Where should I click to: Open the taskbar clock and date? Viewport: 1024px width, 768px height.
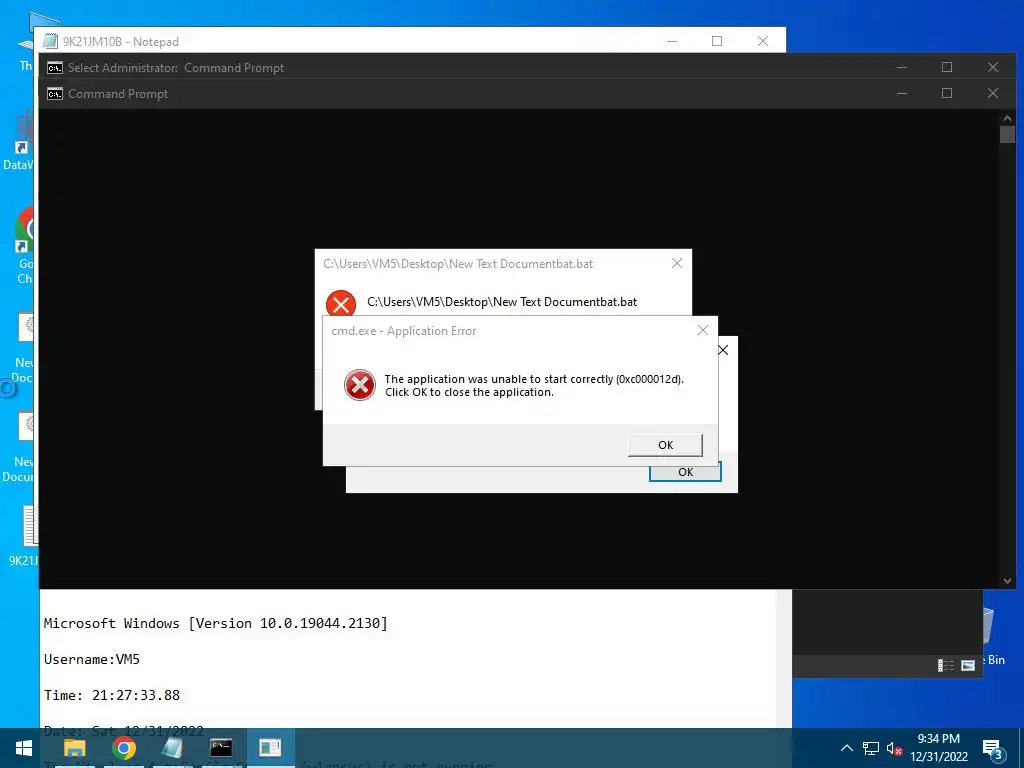(x=938, y=748)
